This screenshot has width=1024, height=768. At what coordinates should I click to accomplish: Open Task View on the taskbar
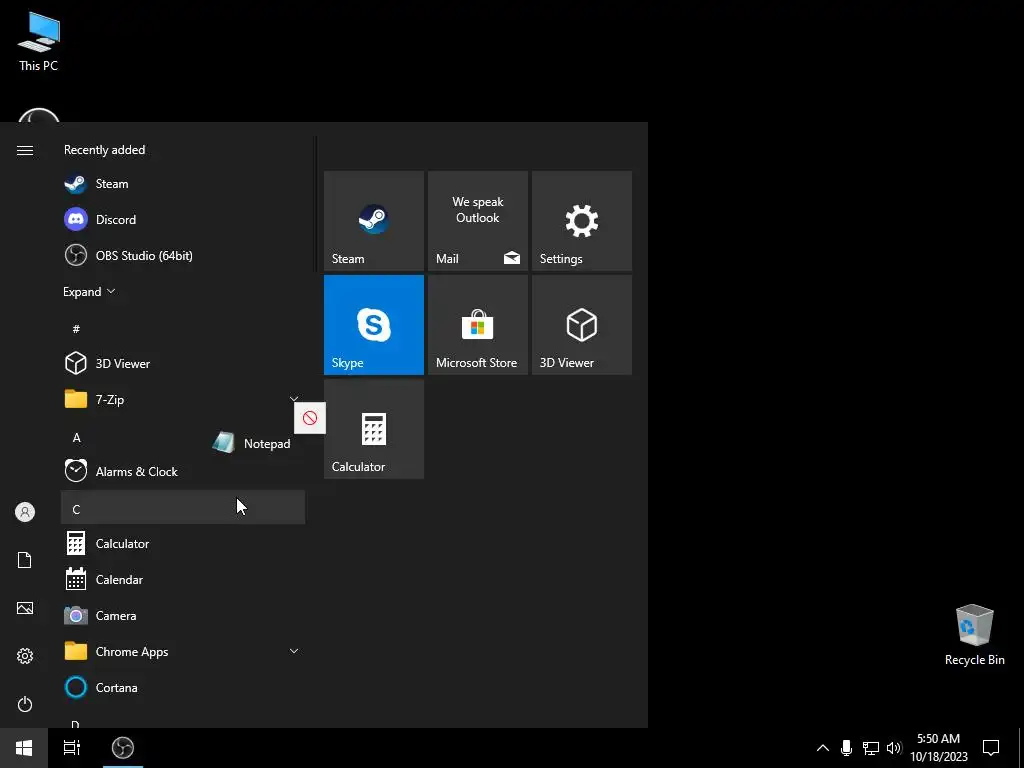click(x=72, y=748)
